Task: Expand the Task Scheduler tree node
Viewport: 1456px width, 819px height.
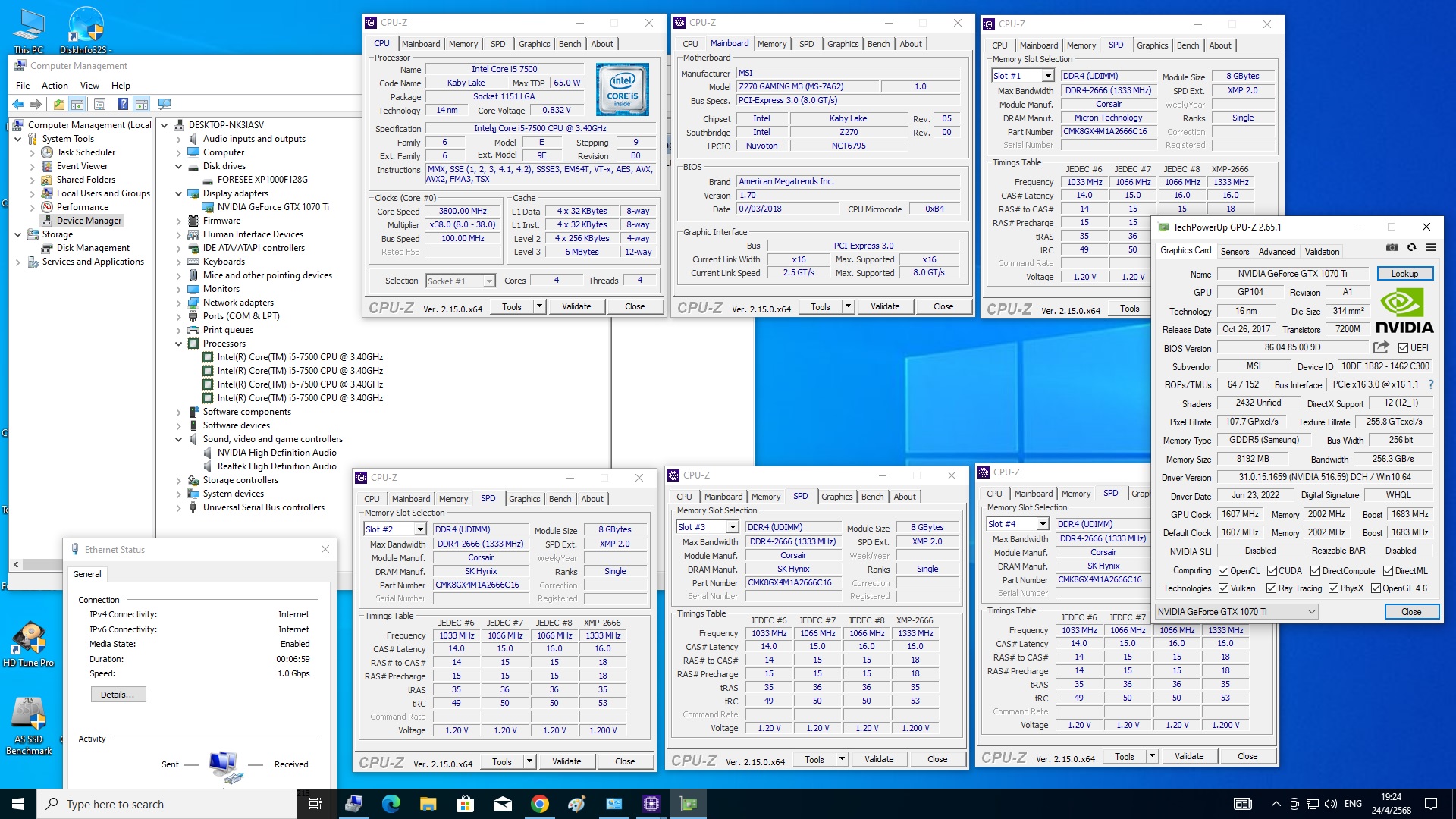Action: tap(33, 152)
